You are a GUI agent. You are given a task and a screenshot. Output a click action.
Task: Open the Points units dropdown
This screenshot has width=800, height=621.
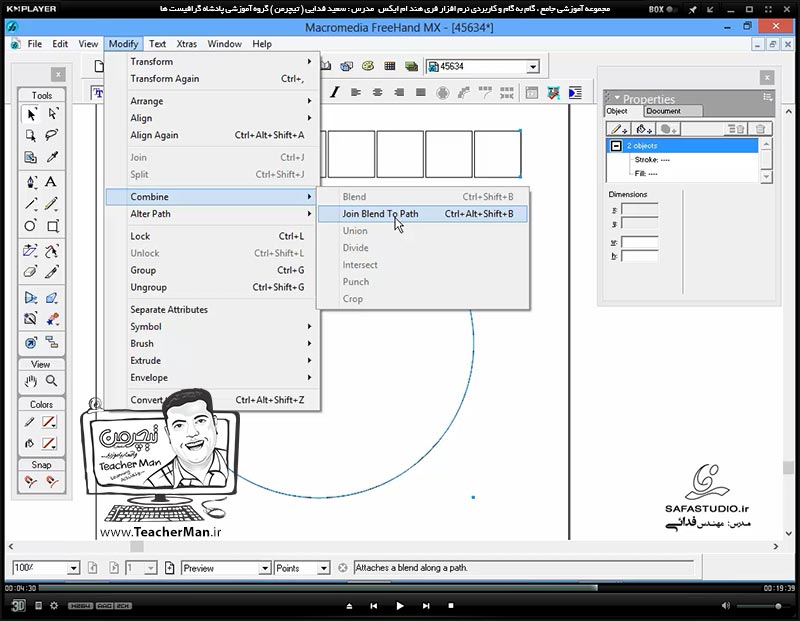click(323, 568)
